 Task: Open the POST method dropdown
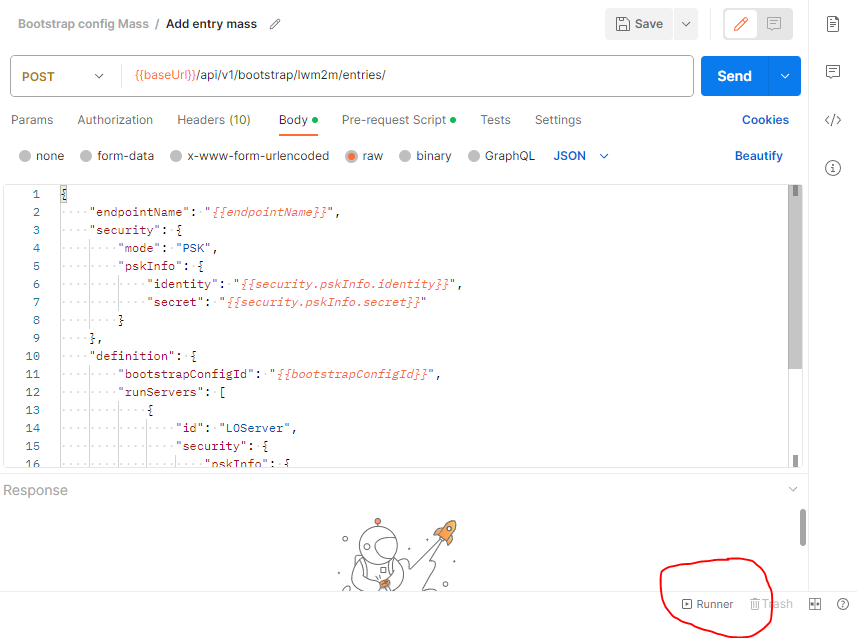(x=63, y=76)
